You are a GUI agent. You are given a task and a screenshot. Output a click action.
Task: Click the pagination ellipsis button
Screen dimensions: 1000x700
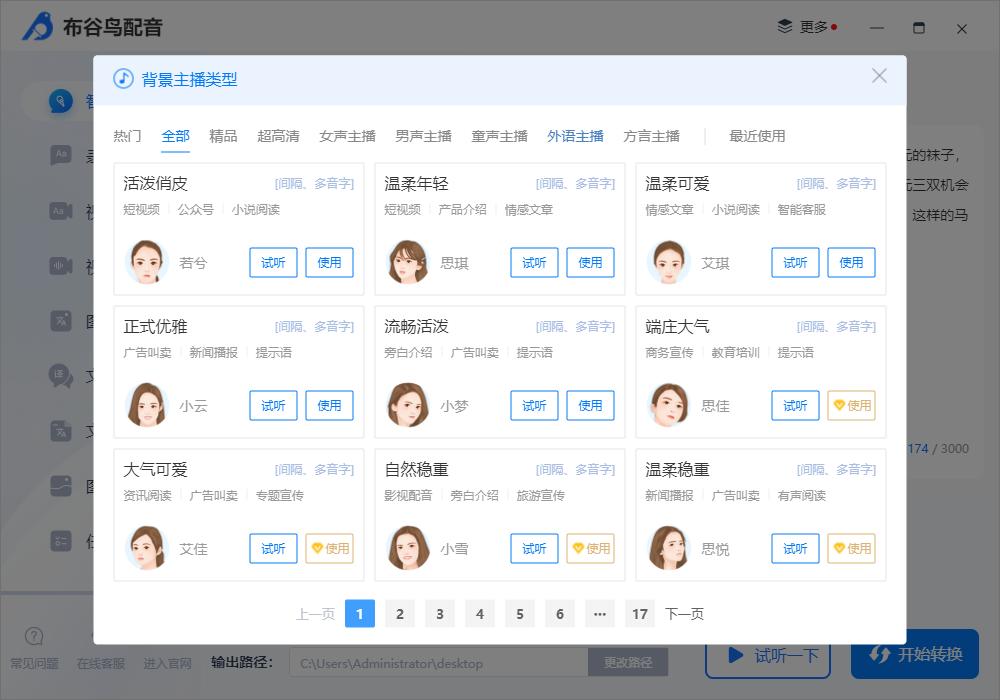(x=600, y=613)
